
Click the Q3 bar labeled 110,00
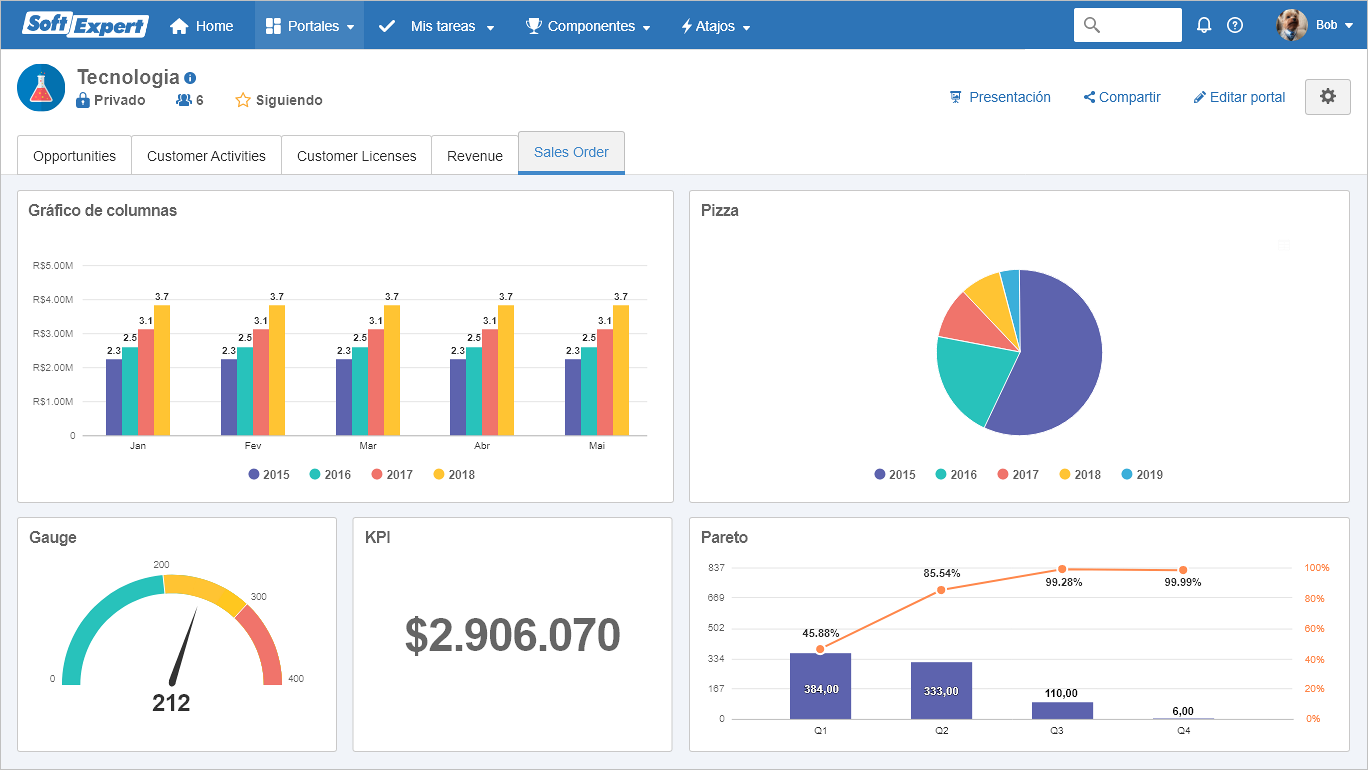pyautogui.click(x=1062, y=710)
